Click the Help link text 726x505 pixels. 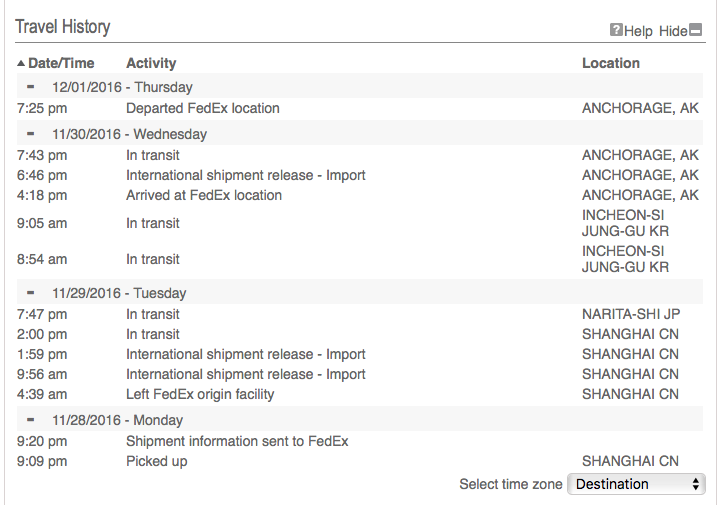pos(638,31)
